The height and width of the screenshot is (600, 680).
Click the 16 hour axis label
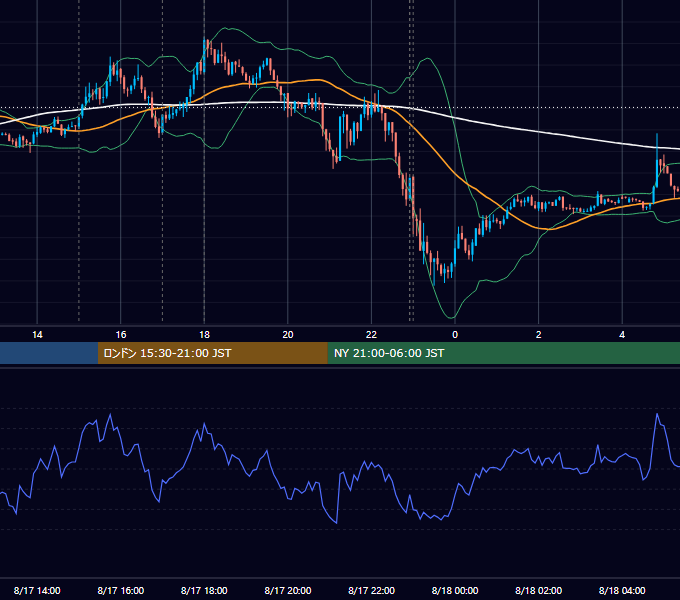click(x=121, y=335)
